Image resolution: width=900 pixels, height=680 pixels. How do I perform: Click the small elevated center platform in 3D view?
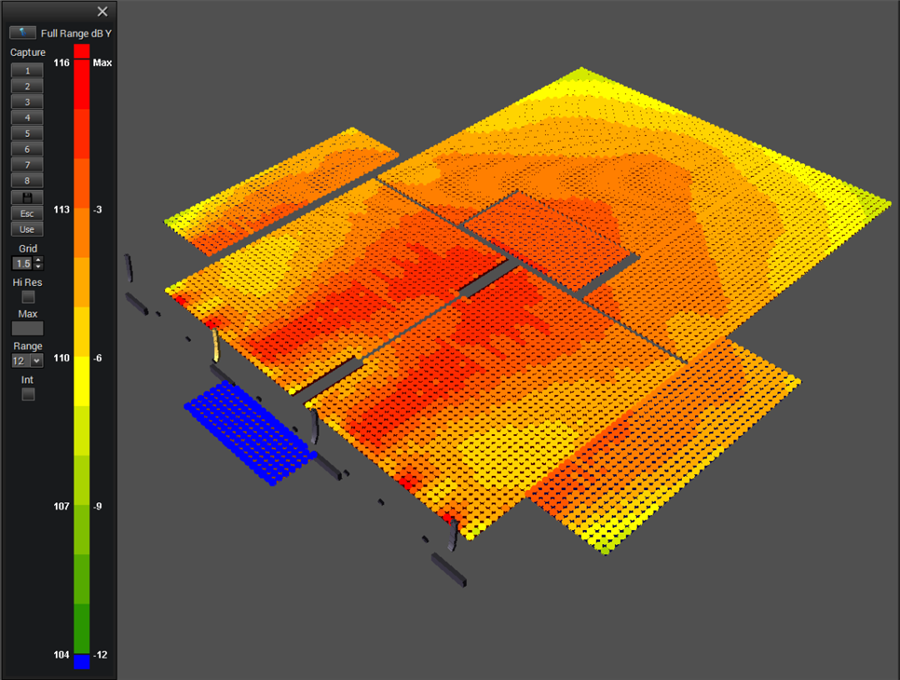click(548, 240)
